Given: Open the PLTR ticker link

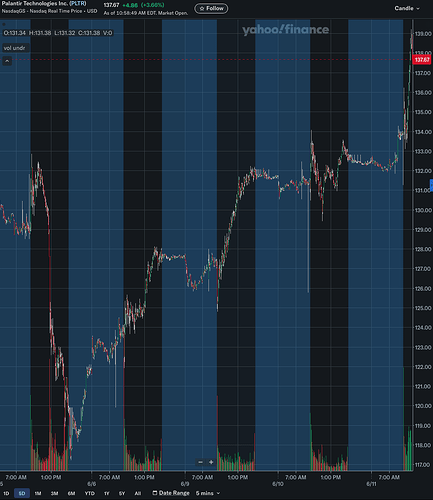Looking at the screenshot, I should coord(78,4).
